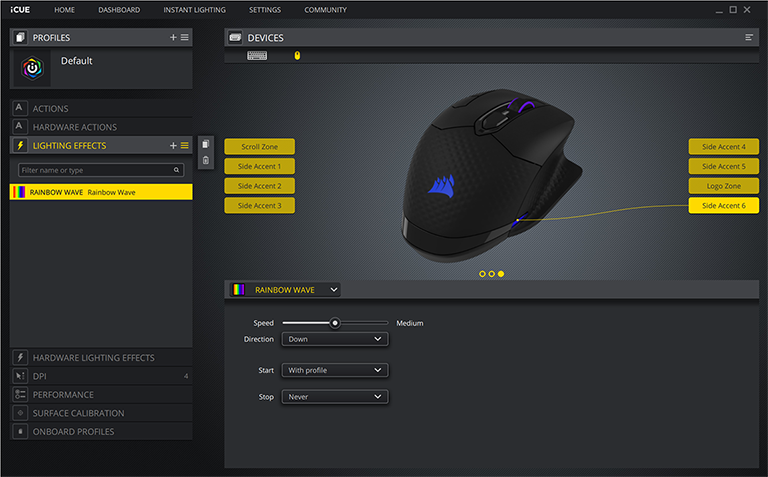The image size is (768, 477).
Task: Select the Side Accent 4 zone
Action: (724, 146)
